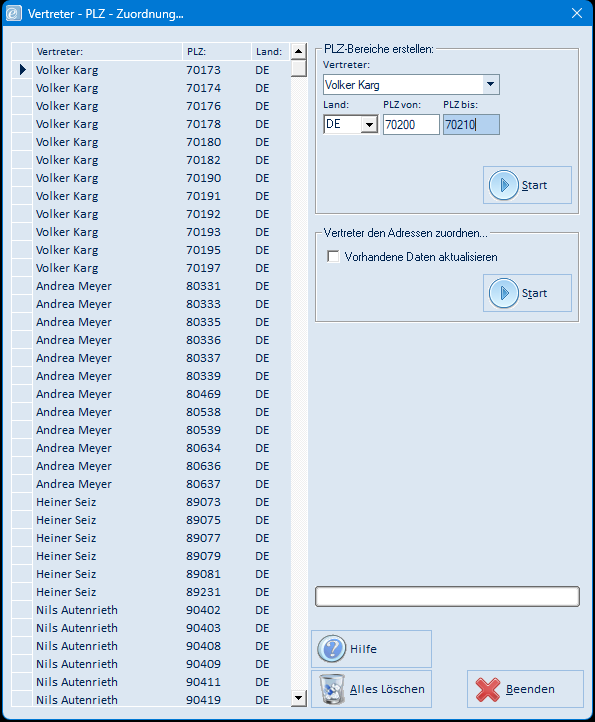
Task: Sort by the Vertreter column header
Action: point(107,52)
